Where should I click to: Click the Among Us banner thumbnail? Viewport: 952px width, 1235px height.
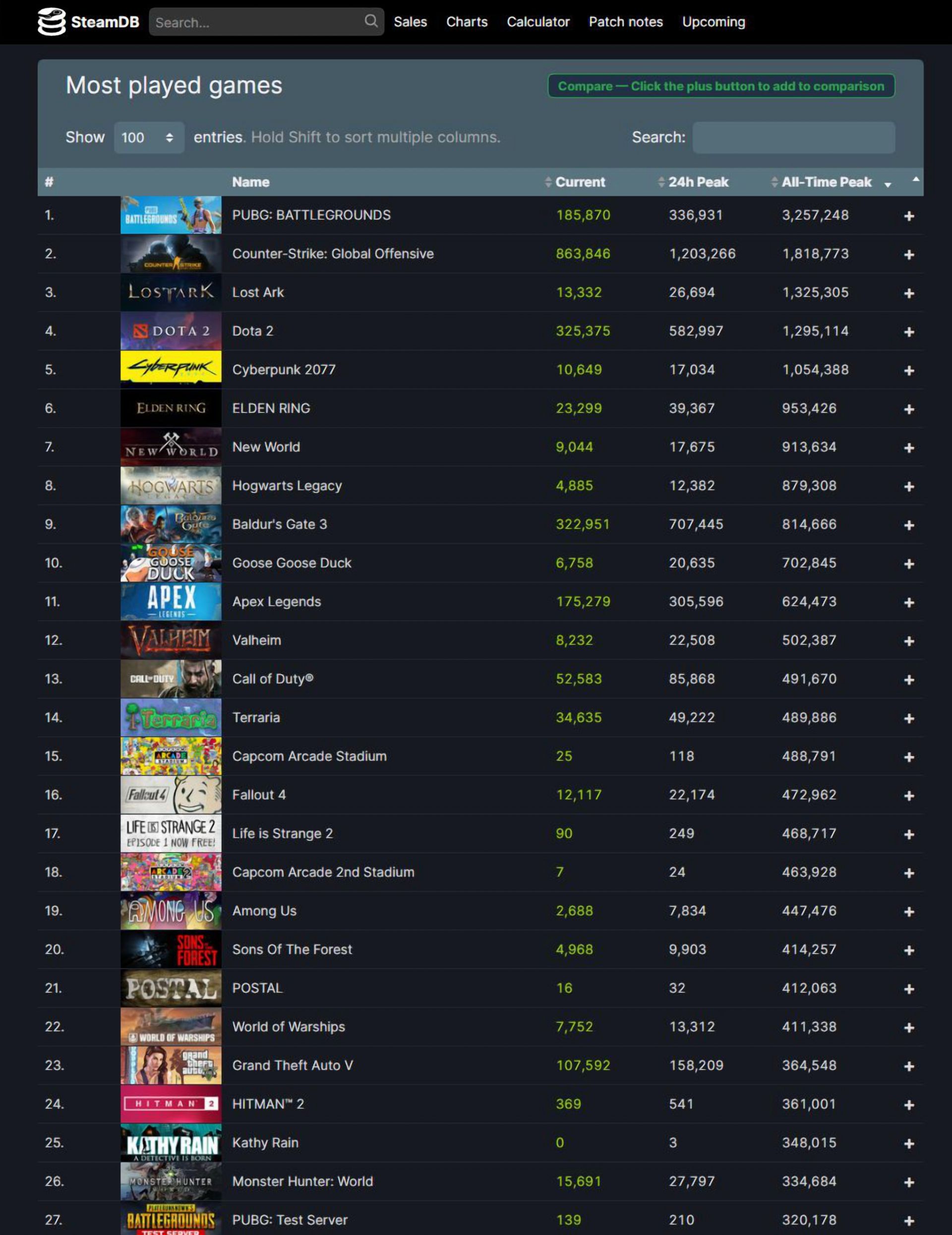click(x=171, y=911)
